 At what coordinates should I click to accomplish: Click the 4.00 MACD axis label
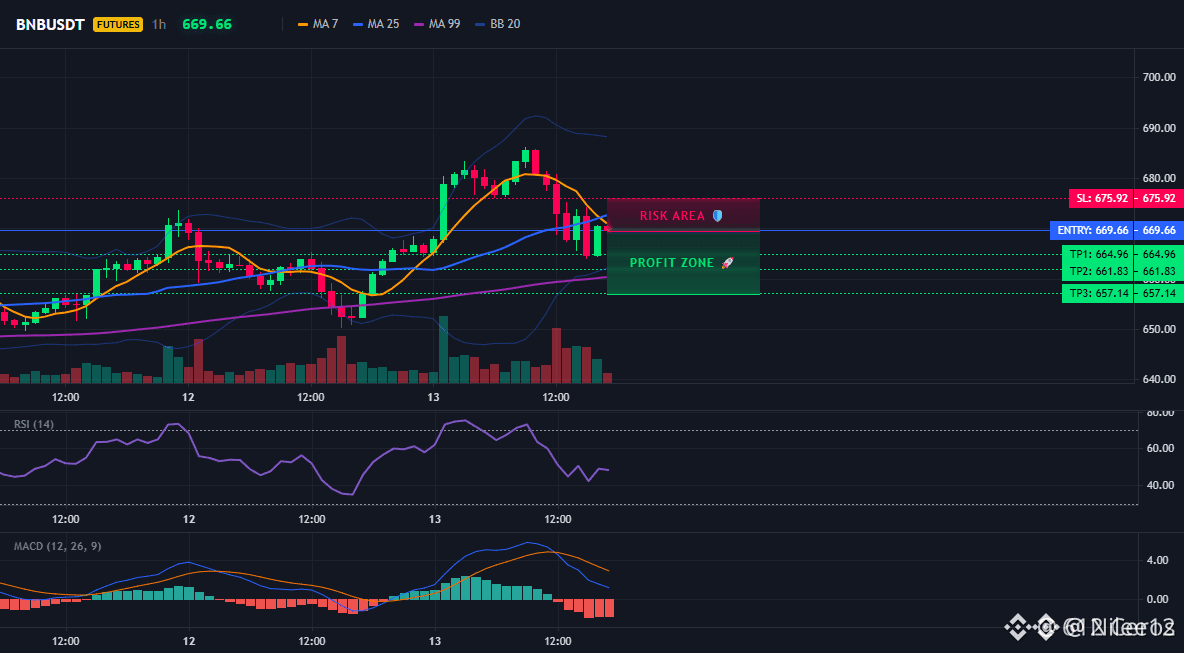[x=1158, y=561]
